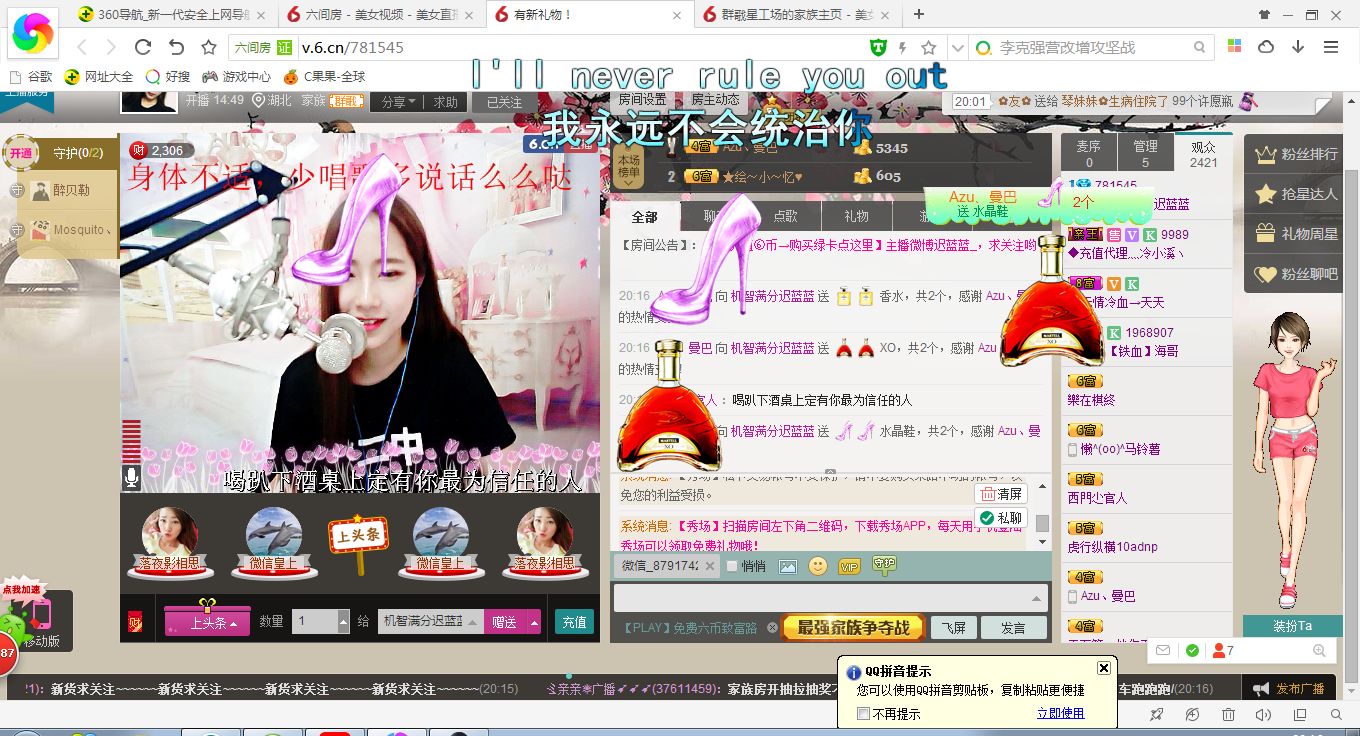This screenshot has height=736, width=1360.
Task: Click the VIP badge icon in chat toolbar
Action: tap(849, 567)
